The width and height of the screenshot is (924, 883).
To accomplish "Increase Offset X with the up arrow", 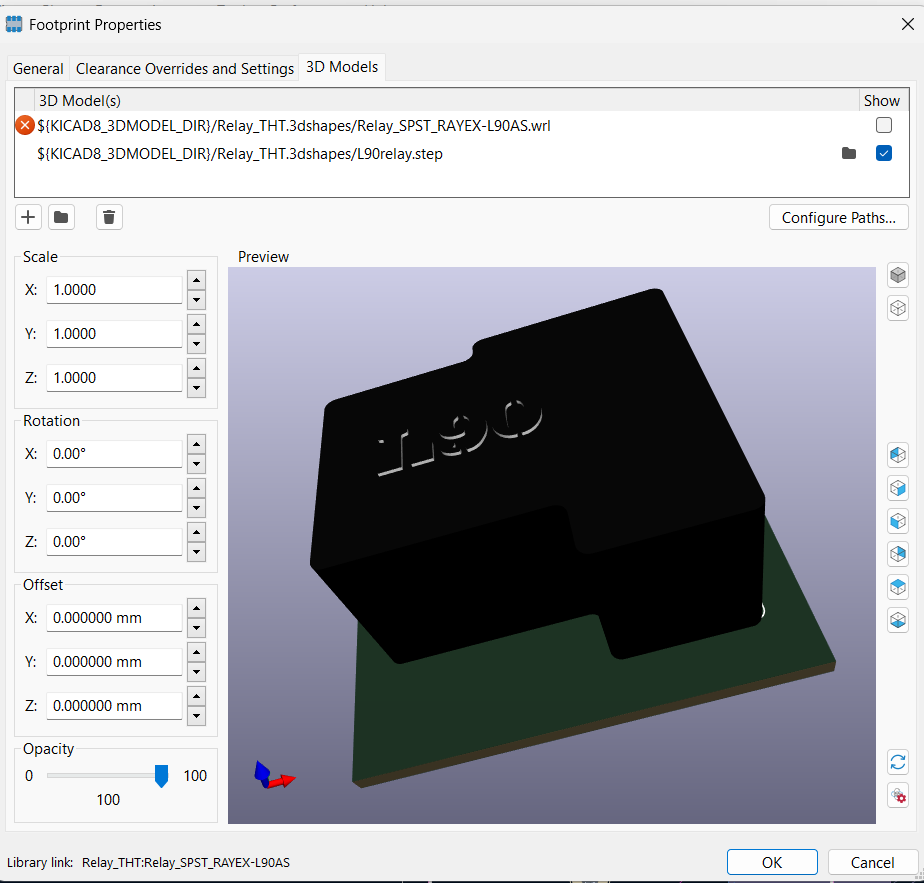I will [x=196, y=608].
